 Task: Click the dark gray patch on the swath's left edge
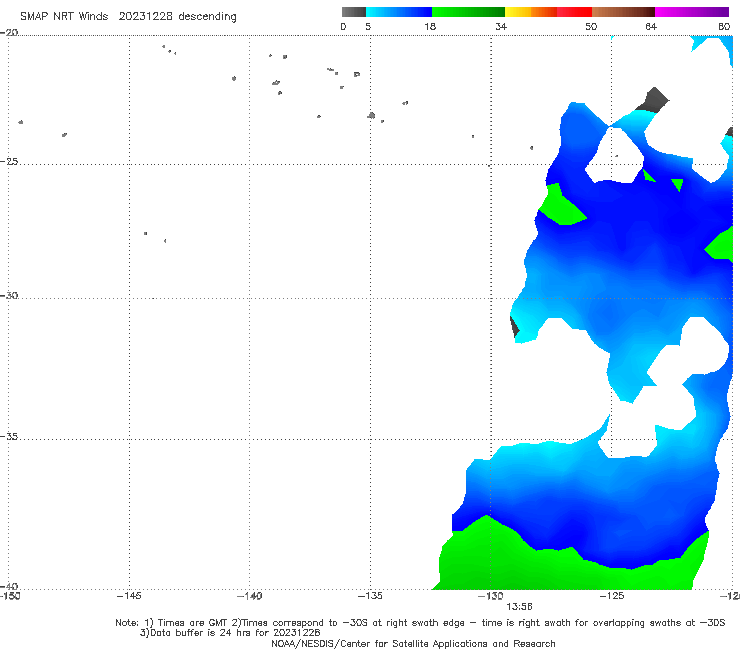click(514, 327)
